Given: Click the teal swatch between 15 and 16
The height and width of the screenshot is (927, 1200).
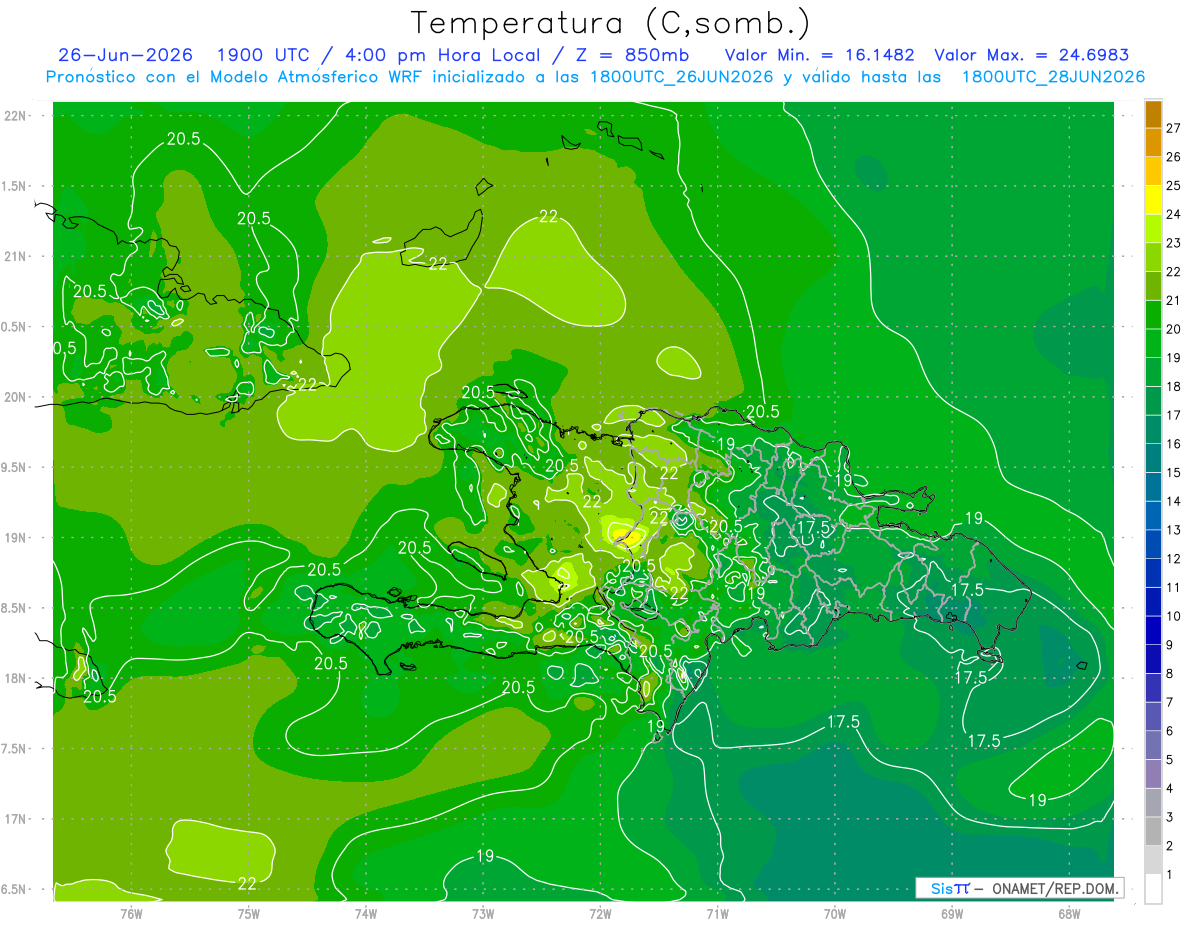Looking at the screenshot, I should 1153,458.
